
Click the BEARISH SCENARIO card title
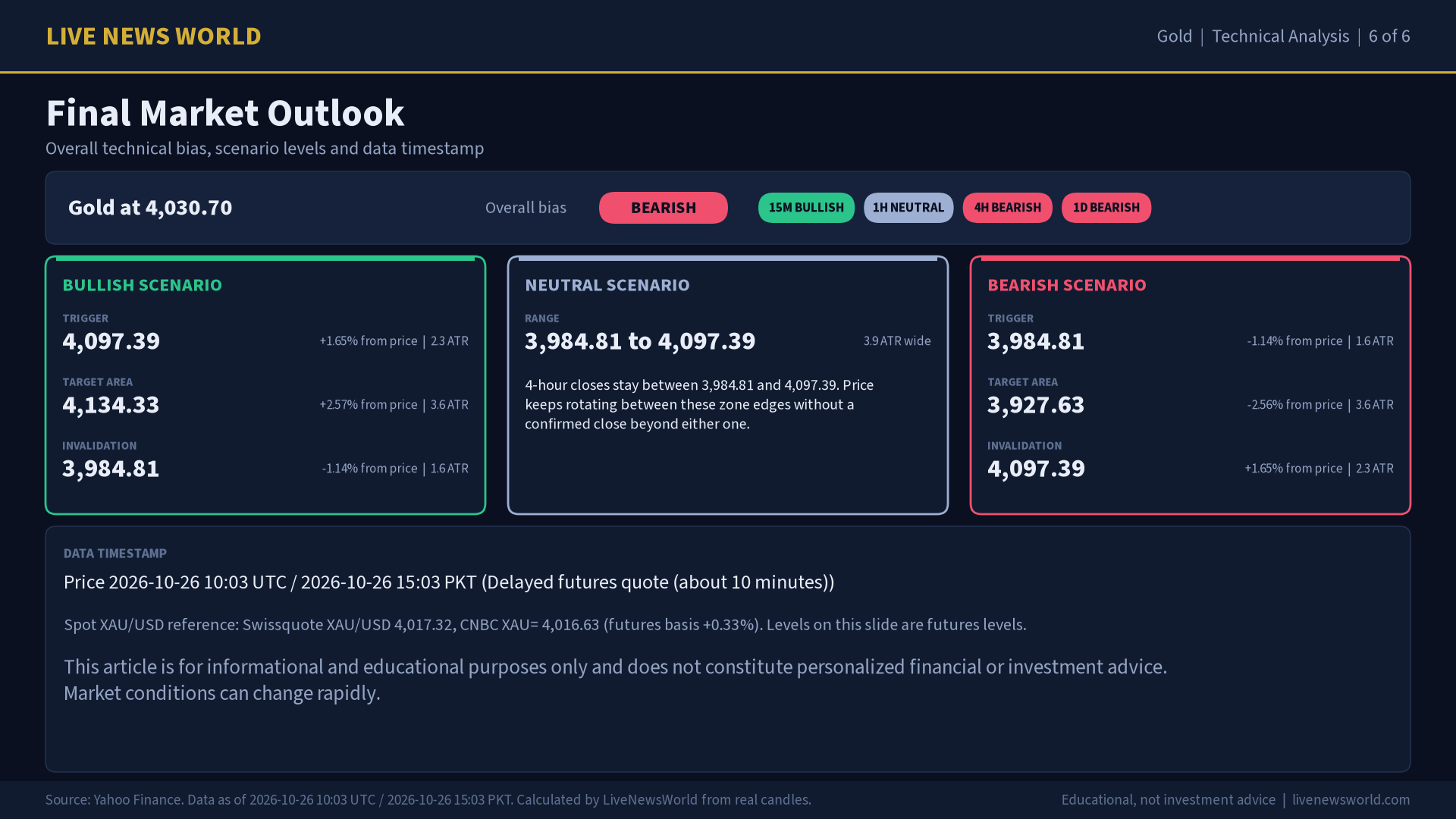[x=1067, y=285]
